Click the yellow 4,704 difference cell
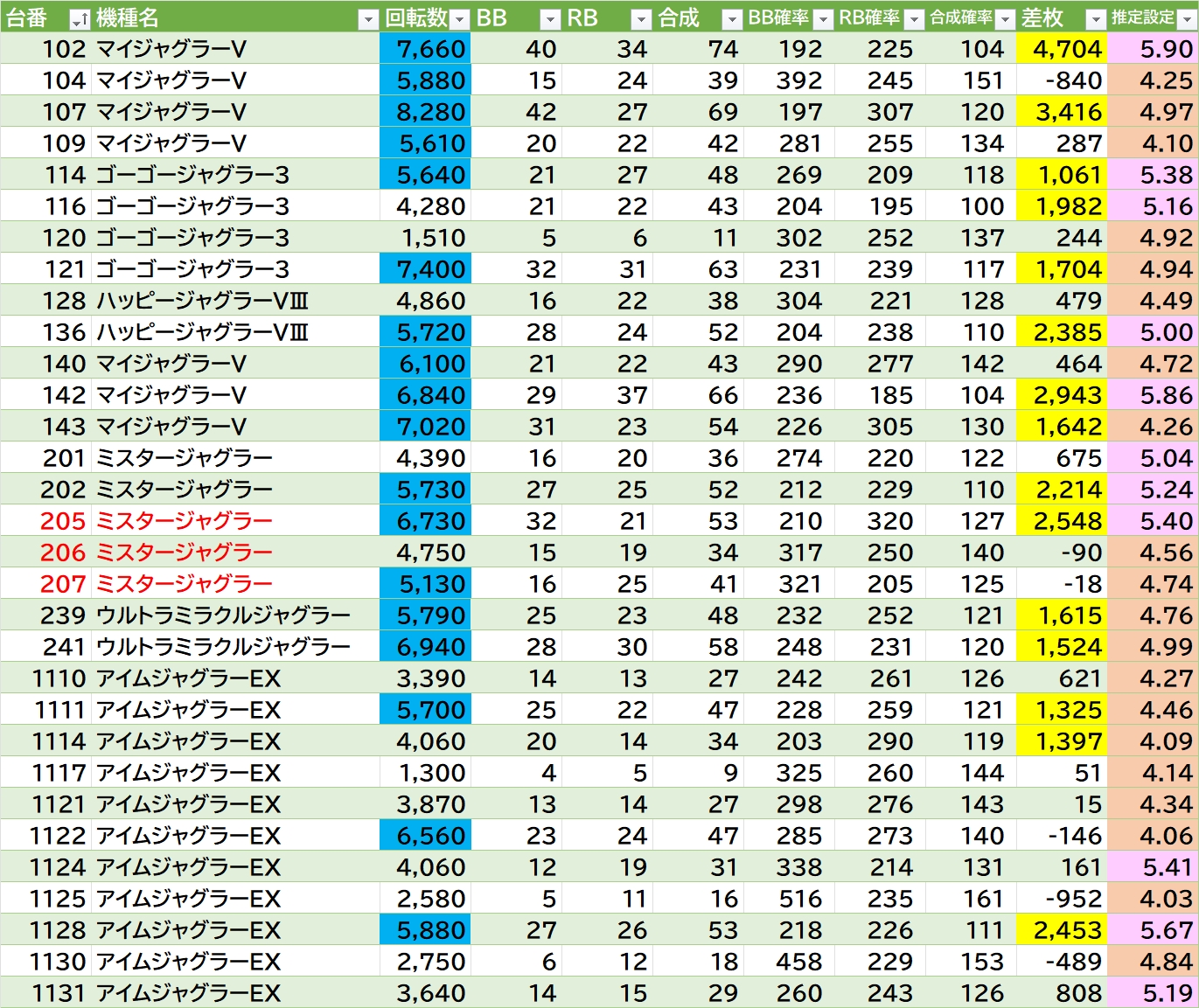1199x1008 pixels. pos(1062,49)
